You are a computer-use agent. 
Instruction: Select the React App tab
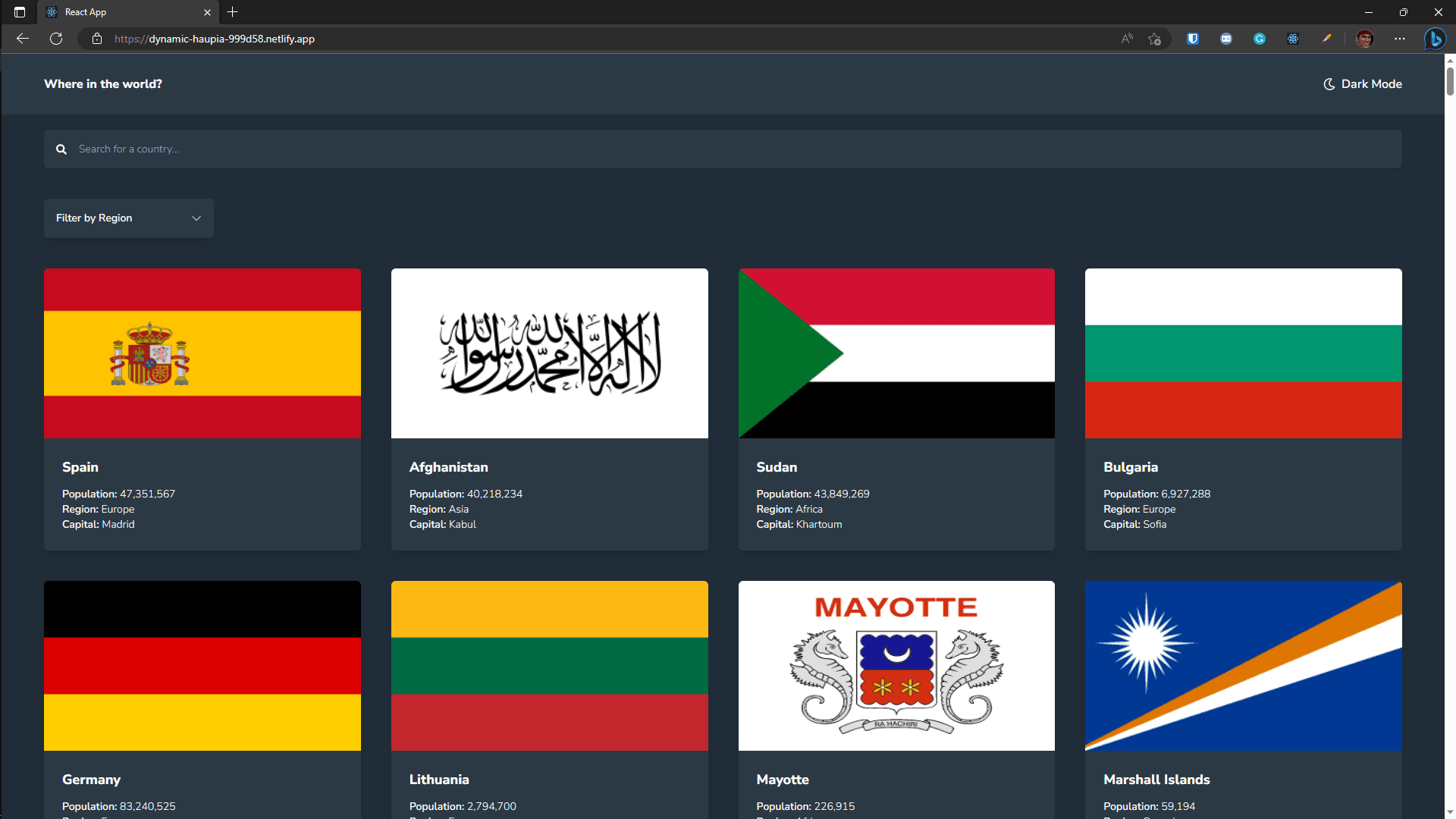128,12
